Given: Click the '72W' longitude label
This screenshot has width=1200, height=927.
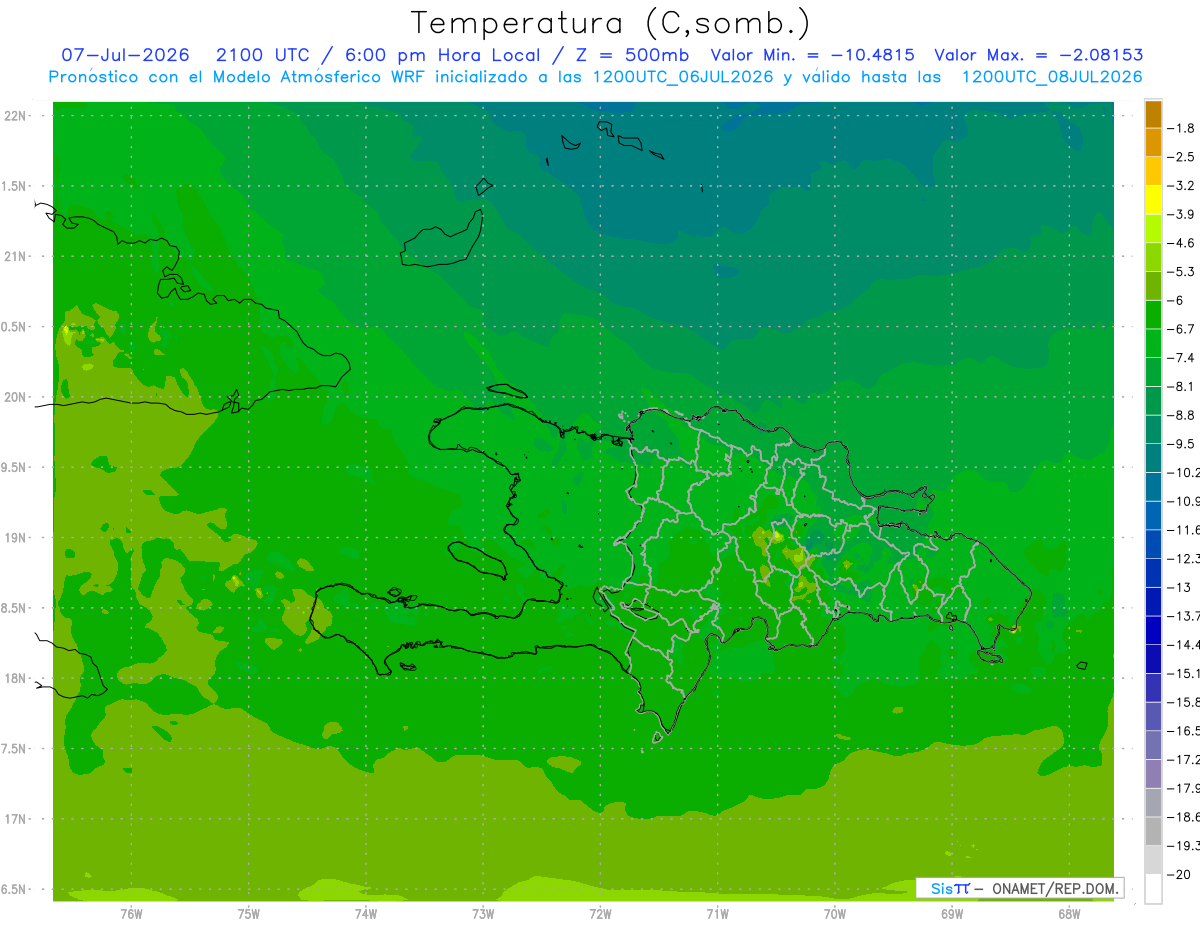Looking at the screenshot, I should tap(600, 913).
